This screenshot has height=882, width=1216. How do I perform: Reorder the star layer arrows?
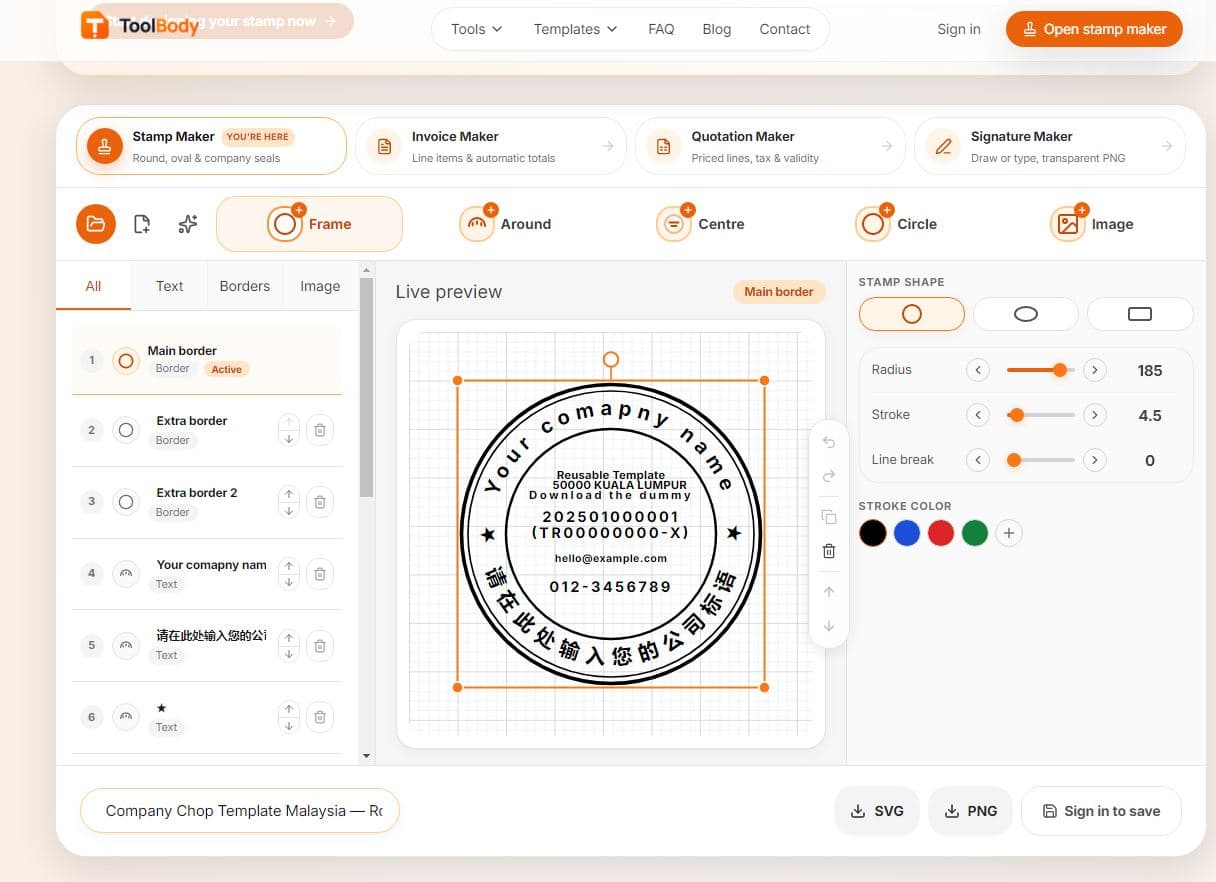tap(289, 717)
